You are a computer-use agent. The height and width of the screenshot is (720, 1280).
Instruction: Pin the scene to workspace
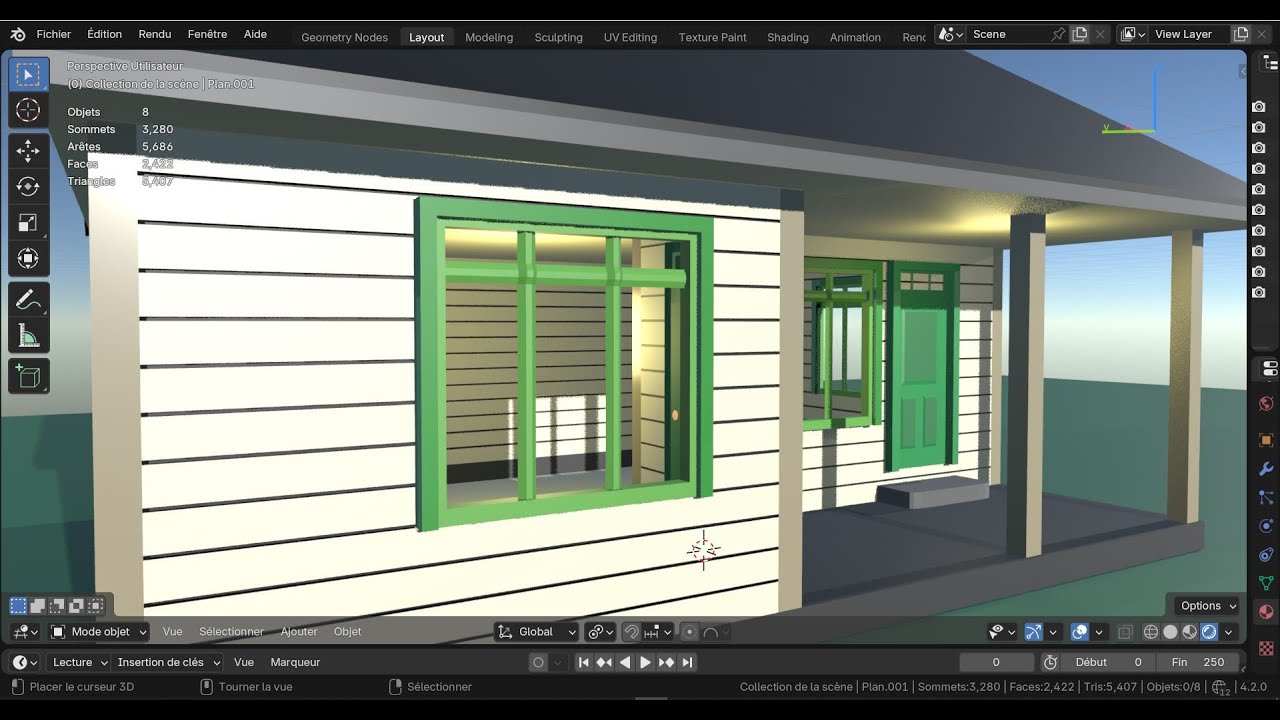[1058, 34]
